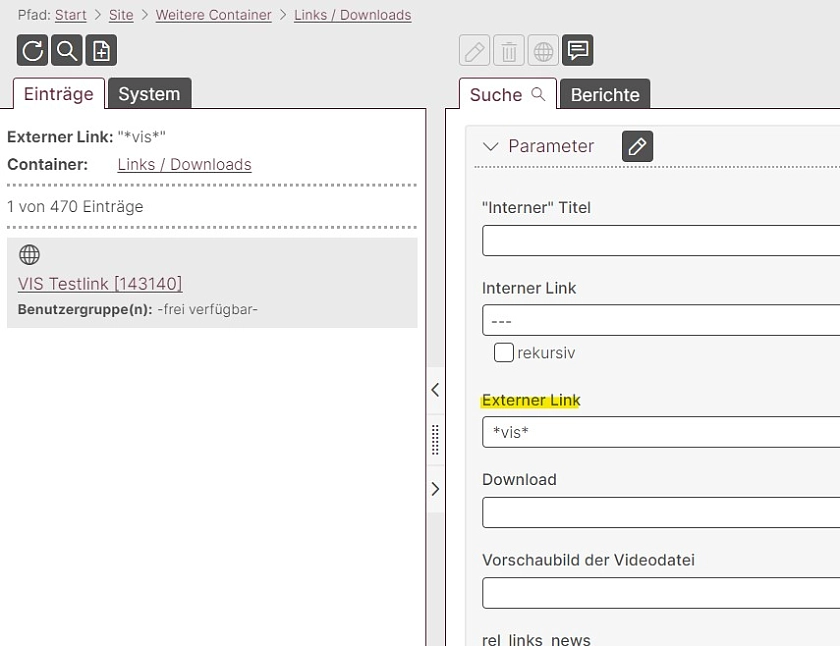
Task: Collapse the Parameter section
Action: 490,146
